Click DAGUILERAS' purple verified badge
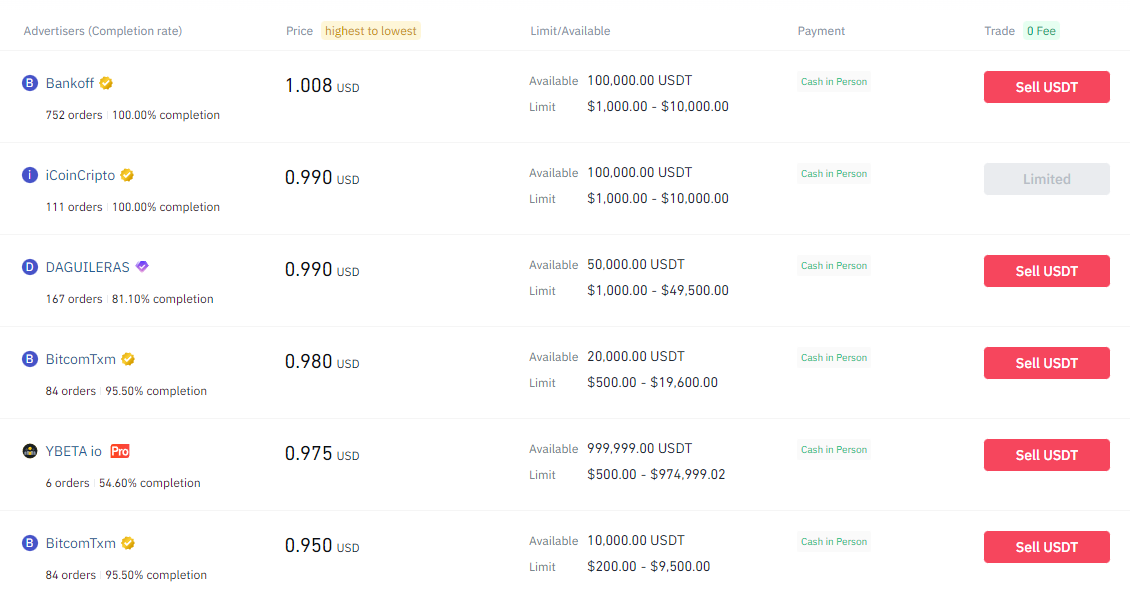Image resolution: width=1130 pixels, height=590 pixels. tap(141, 266)
